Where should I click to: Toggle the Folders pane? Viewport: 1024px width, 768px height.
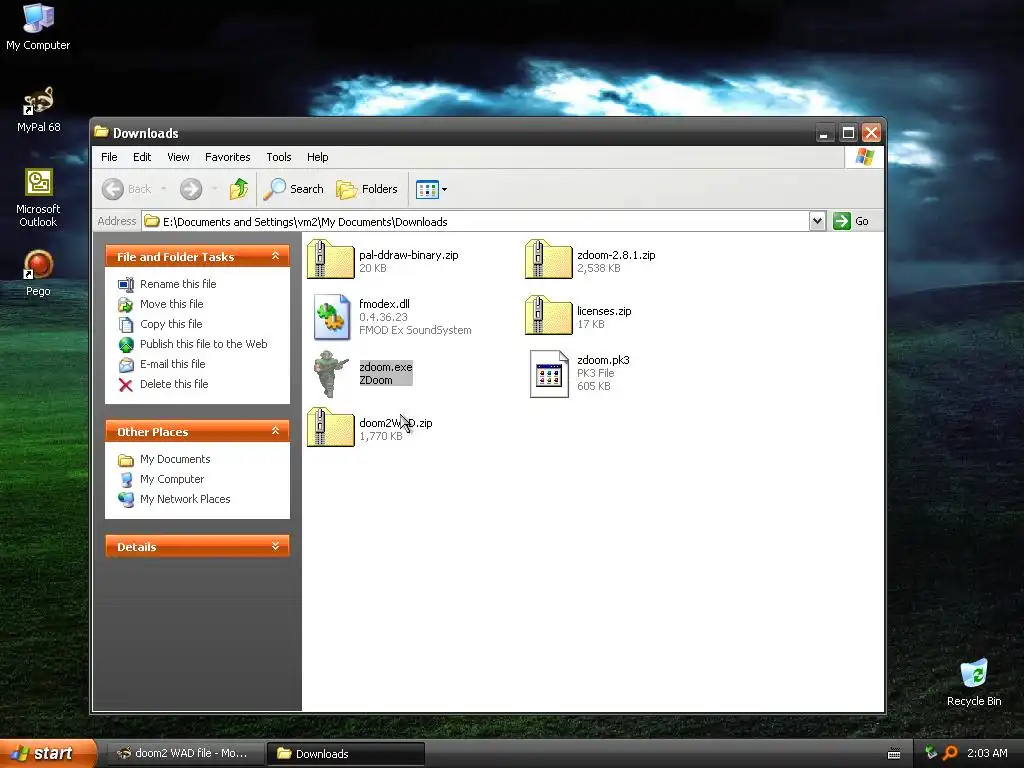pos(366,189)
